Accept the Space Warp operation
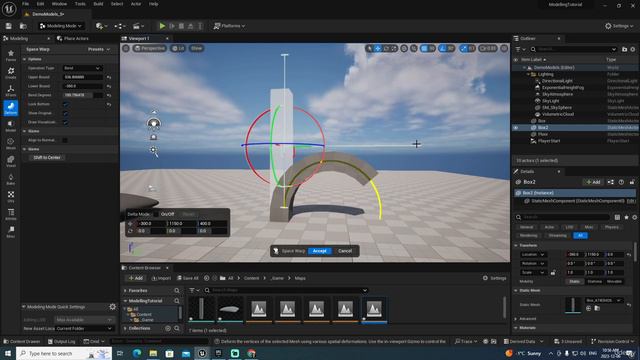 pos(320,251)
